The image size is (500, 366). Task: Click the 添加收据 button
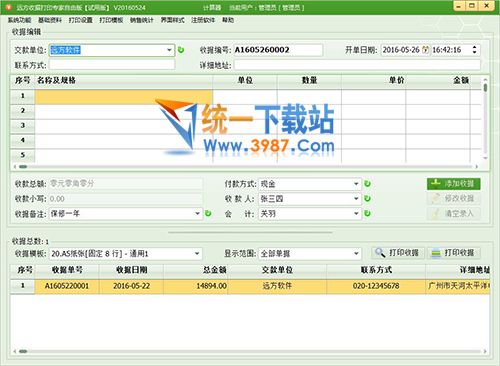click(x=454, y=184)
